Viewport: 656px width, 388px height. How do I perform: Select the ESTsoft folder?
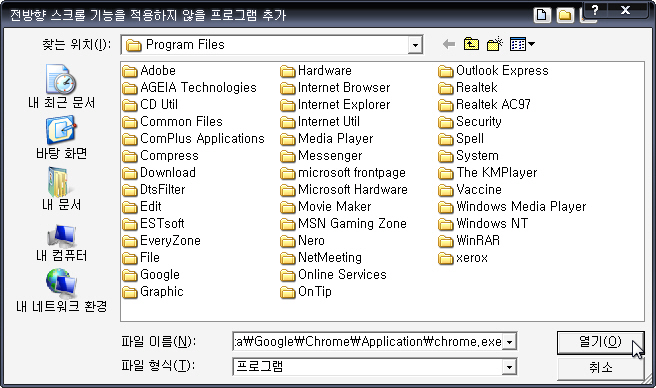click(153, 224)
